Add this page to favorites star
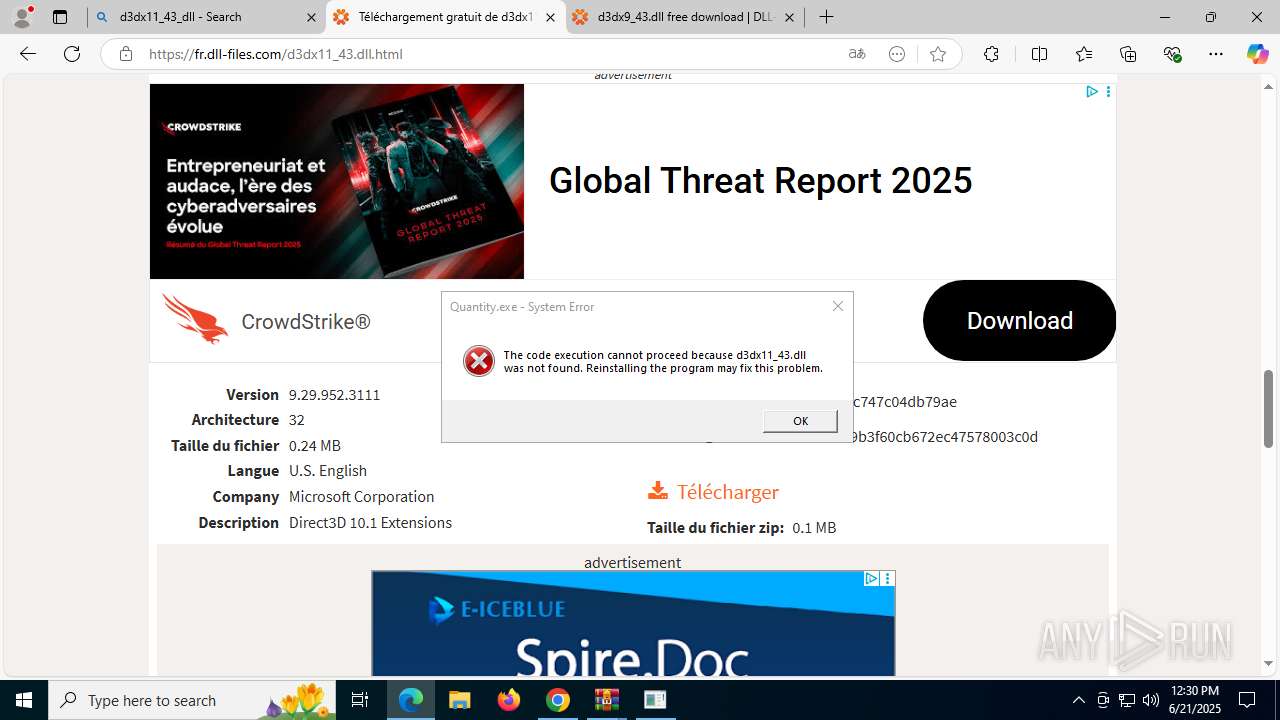The width and height of the screenshot is (1280, 720). coord(937,54)
